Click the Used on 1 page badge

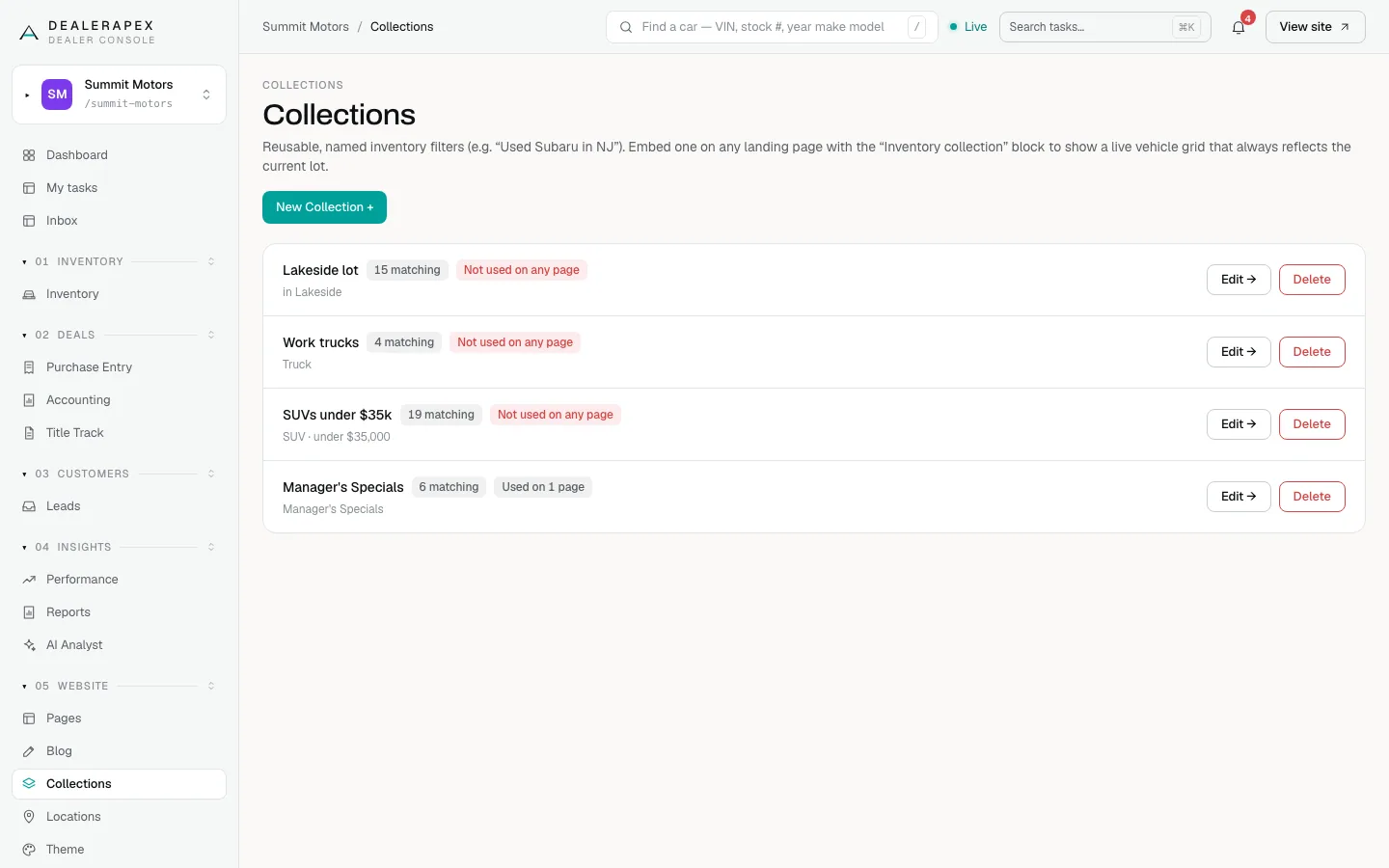[543, 487]
